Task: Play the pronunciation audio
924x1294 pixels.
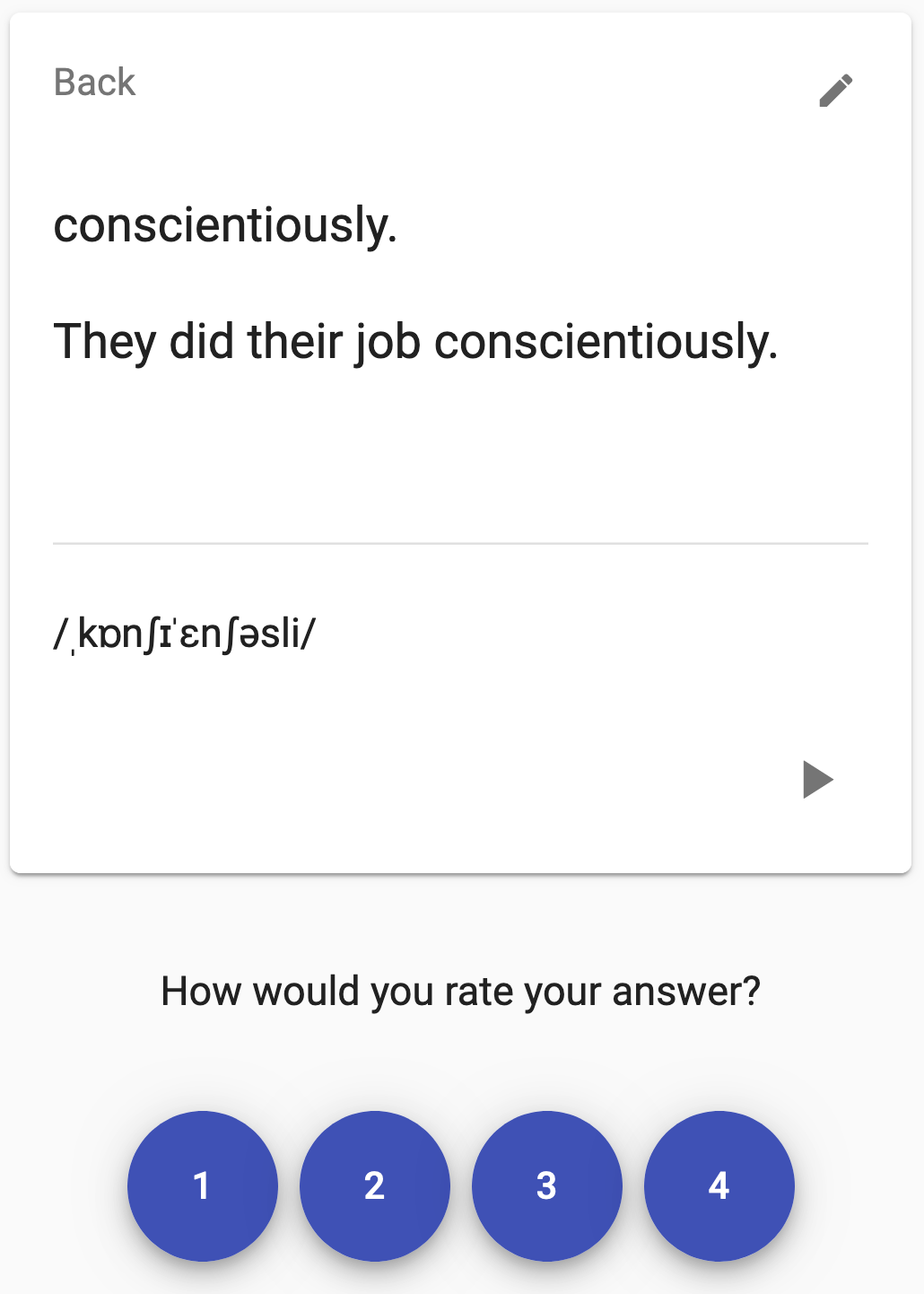Action: click(x=817, y=779)
